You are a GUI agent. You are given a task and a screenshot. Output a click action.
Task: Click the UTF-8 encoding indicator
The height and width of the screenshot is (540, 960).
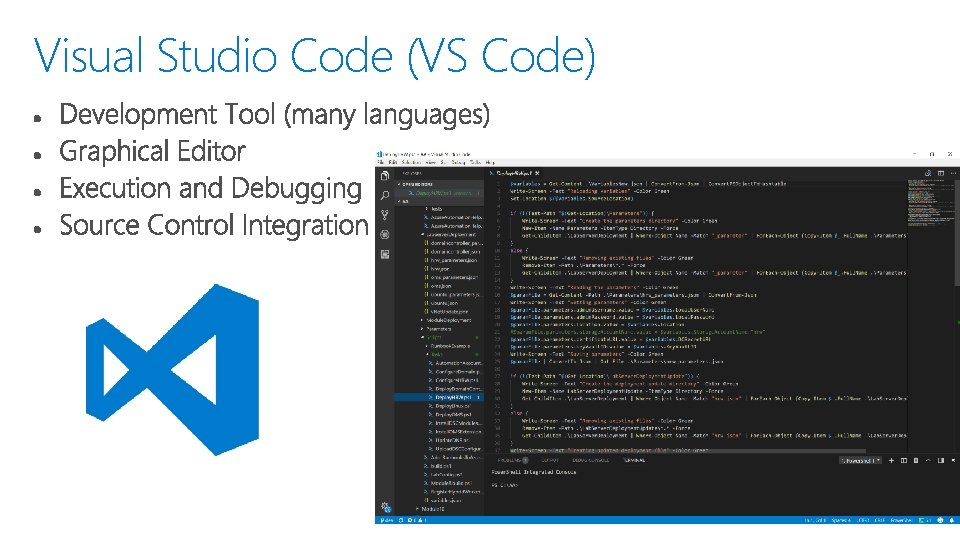863,520
